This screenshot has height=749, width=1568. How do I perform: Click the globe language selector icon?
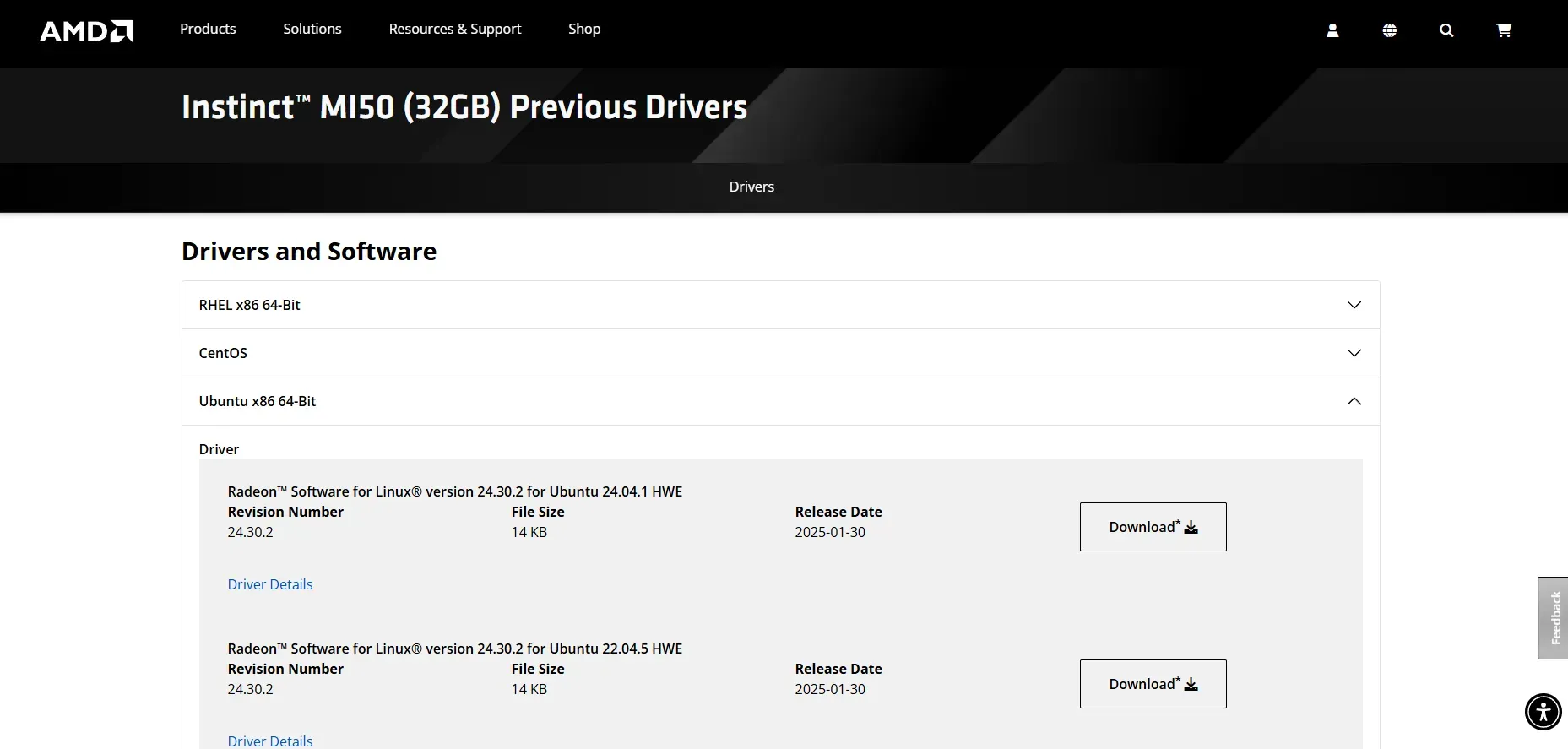coord(1389,30)
